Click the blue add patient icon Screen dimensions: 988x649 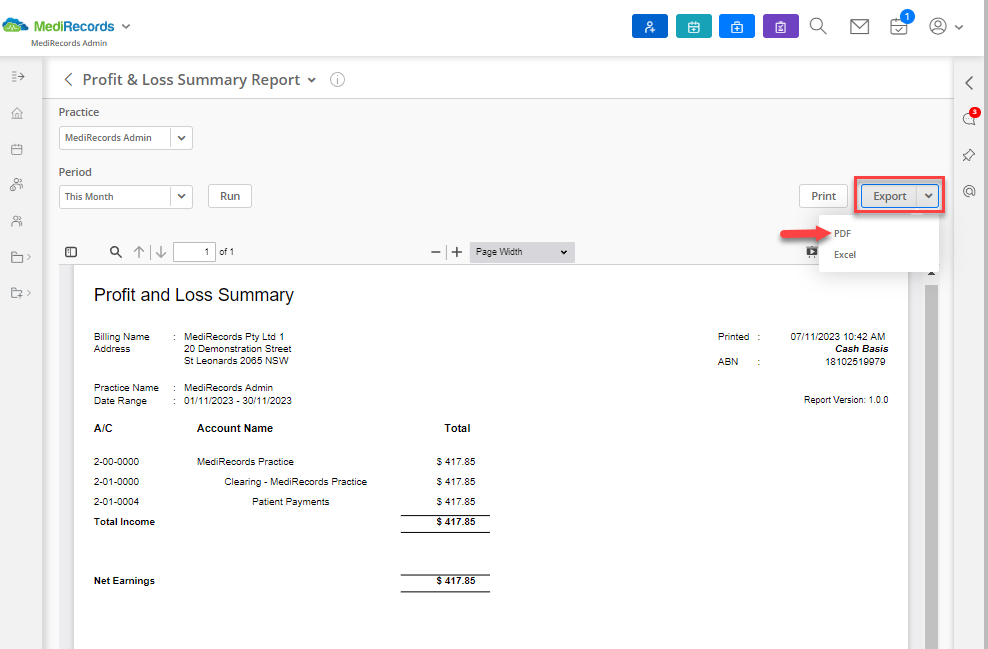(x=650, y=26)
